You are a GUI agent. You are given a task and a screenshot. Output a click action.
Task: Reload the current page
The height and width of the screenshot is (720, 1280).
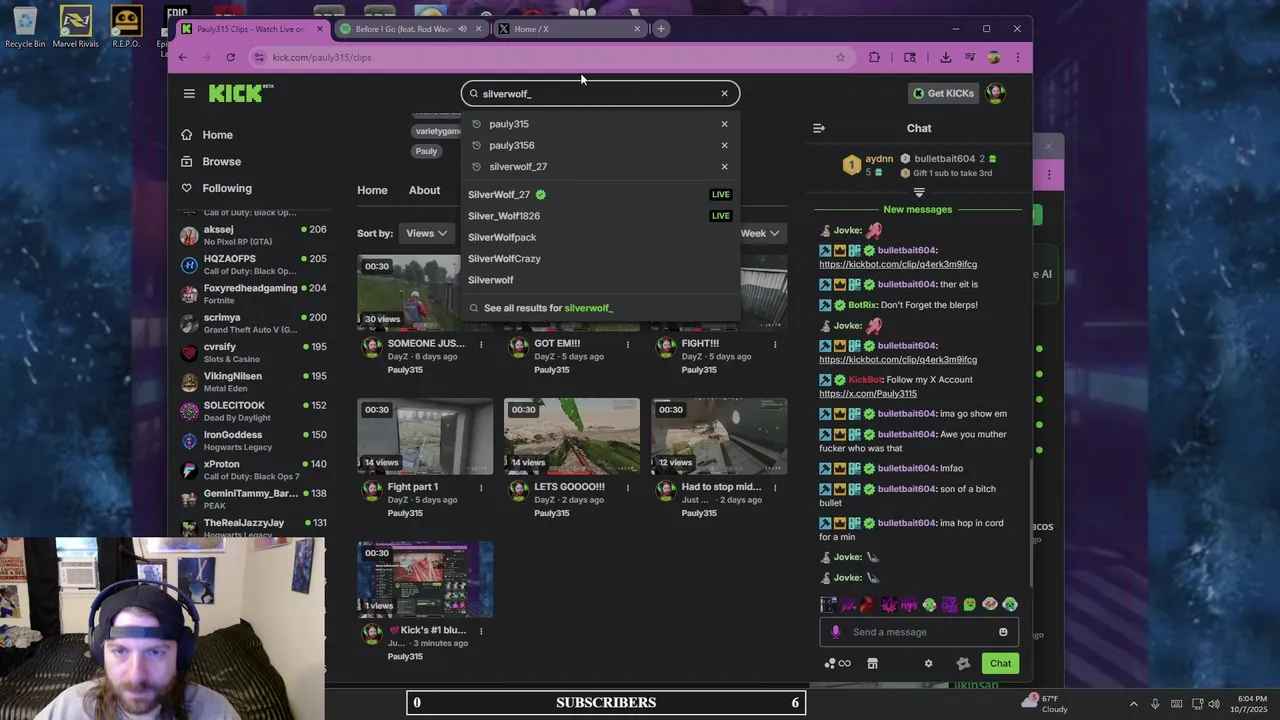(230, 57)
